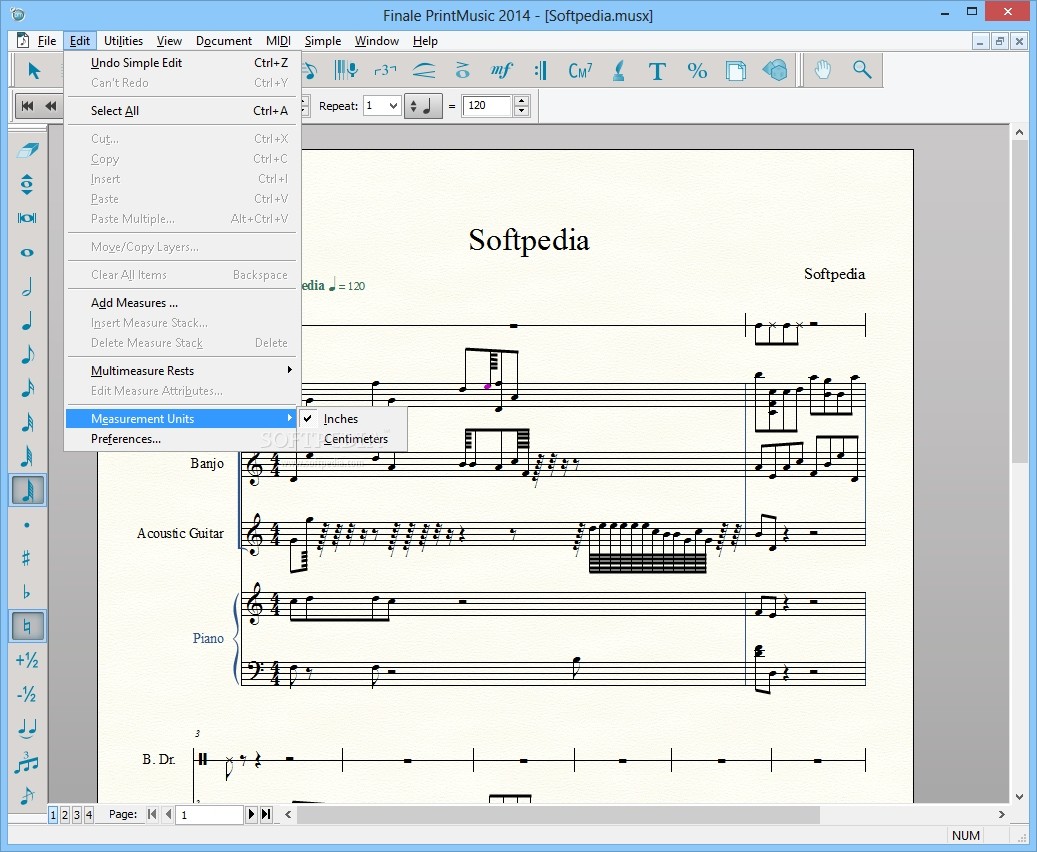
Task: Go to the previous page
Action: click(168, 814)
